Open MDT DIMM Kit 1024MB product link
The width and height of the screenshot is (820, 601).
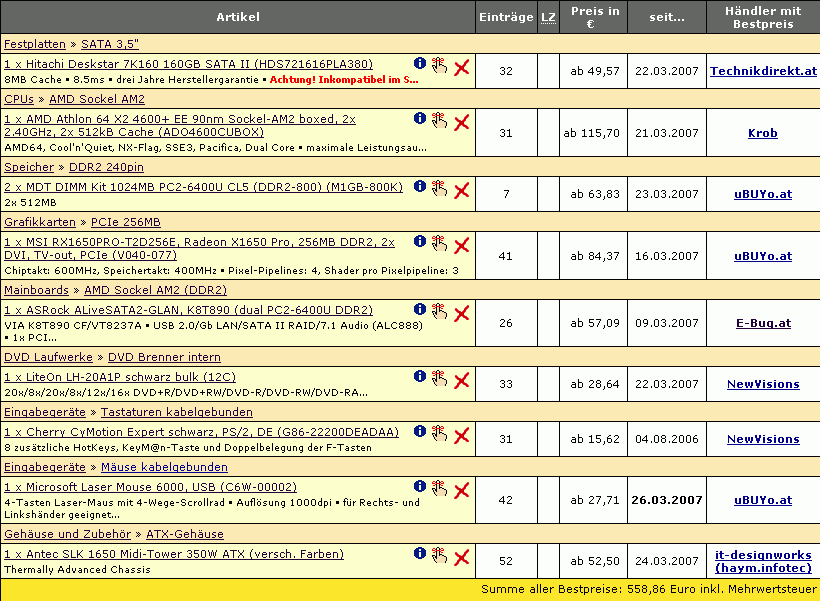click(203, 187)
